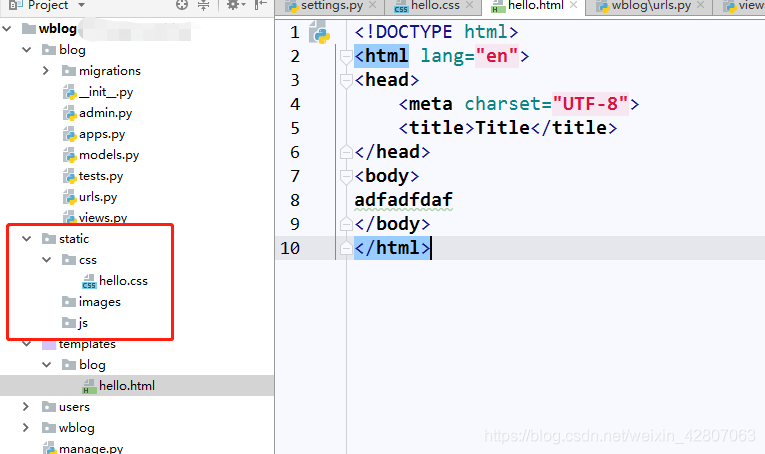Click the hello.html file icon in tree

tap(89, 386)
